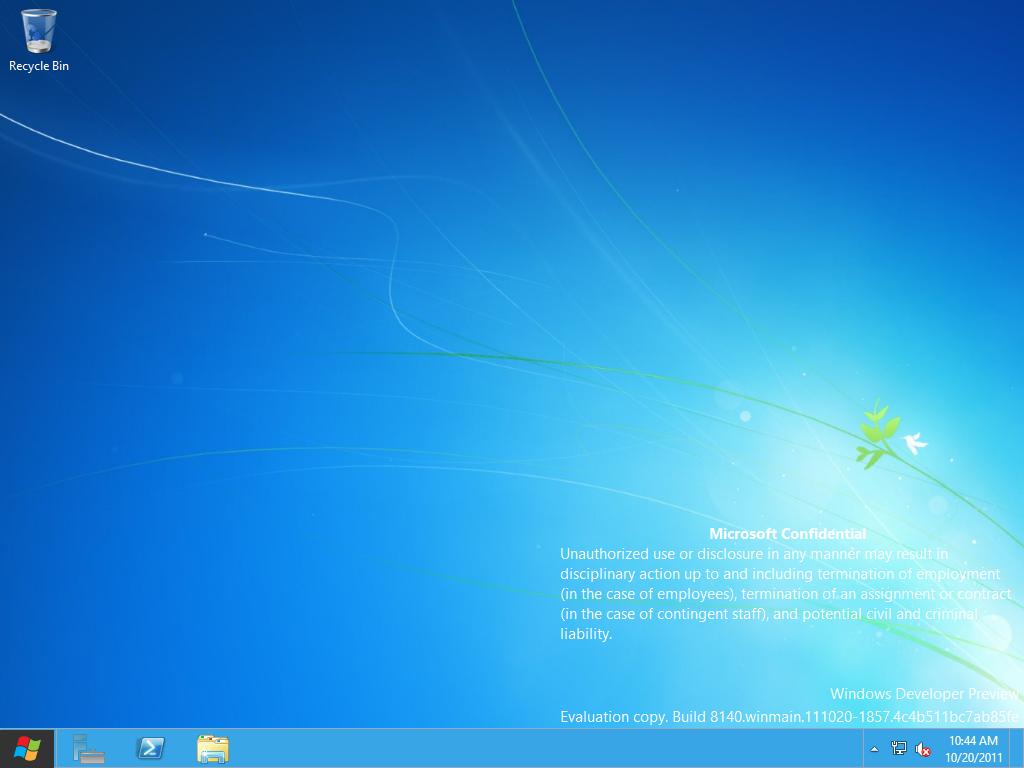This screenshot has height=768, width=1024.
Task: Open Windows Explorer folder icon in taskbar
Action: [212, 748]
